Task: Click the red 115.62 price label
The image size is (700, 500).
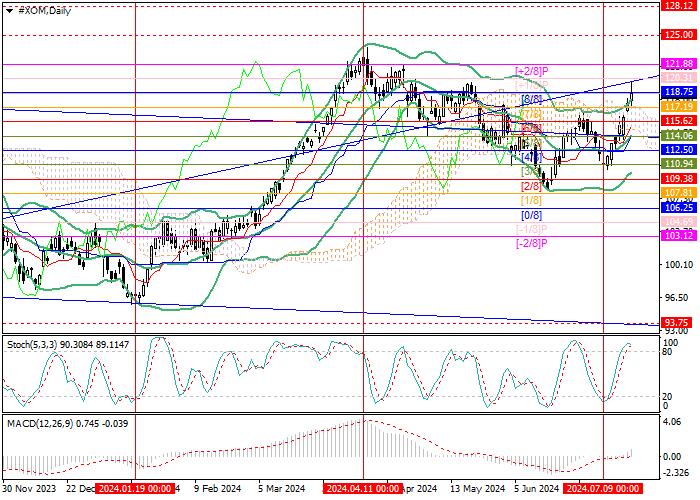Action: click(678, 121)
